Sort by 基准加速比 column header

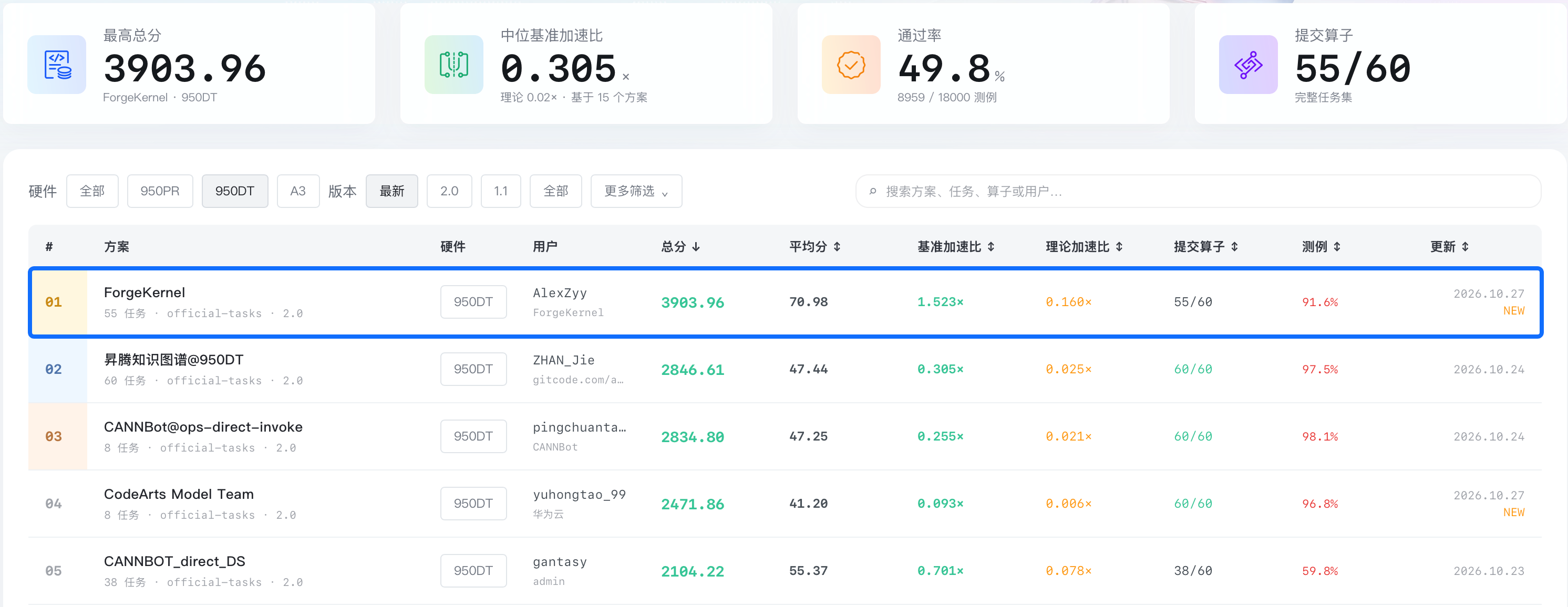click(x=956, y=247)
